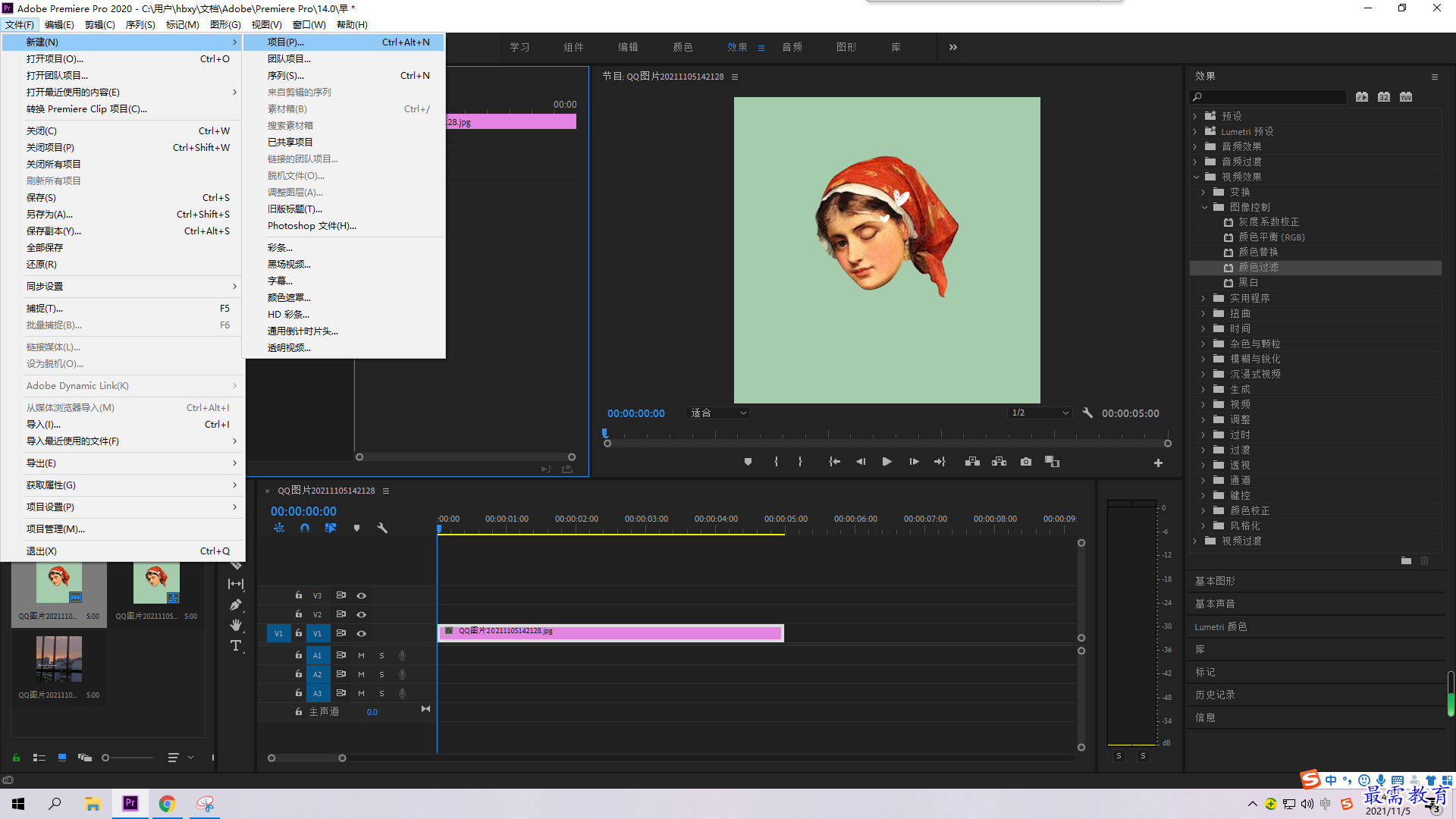Open File Explorer from taskbar
The height and width of the screenshot is (819, 1456).
pos(93,803)
